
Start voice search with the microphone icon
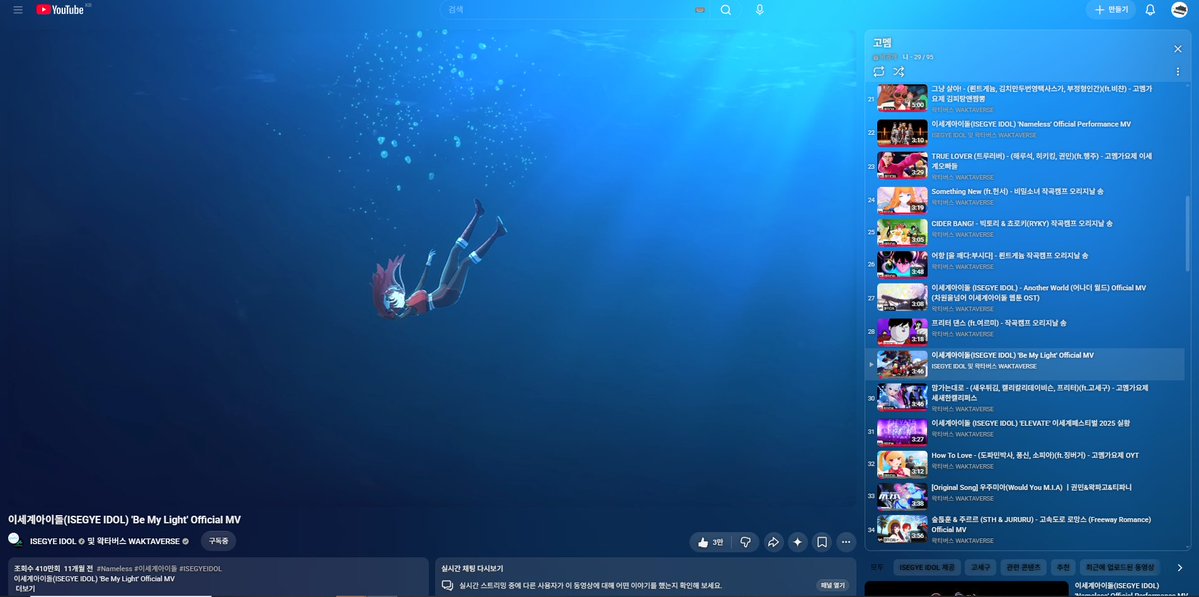coord(759,10)
